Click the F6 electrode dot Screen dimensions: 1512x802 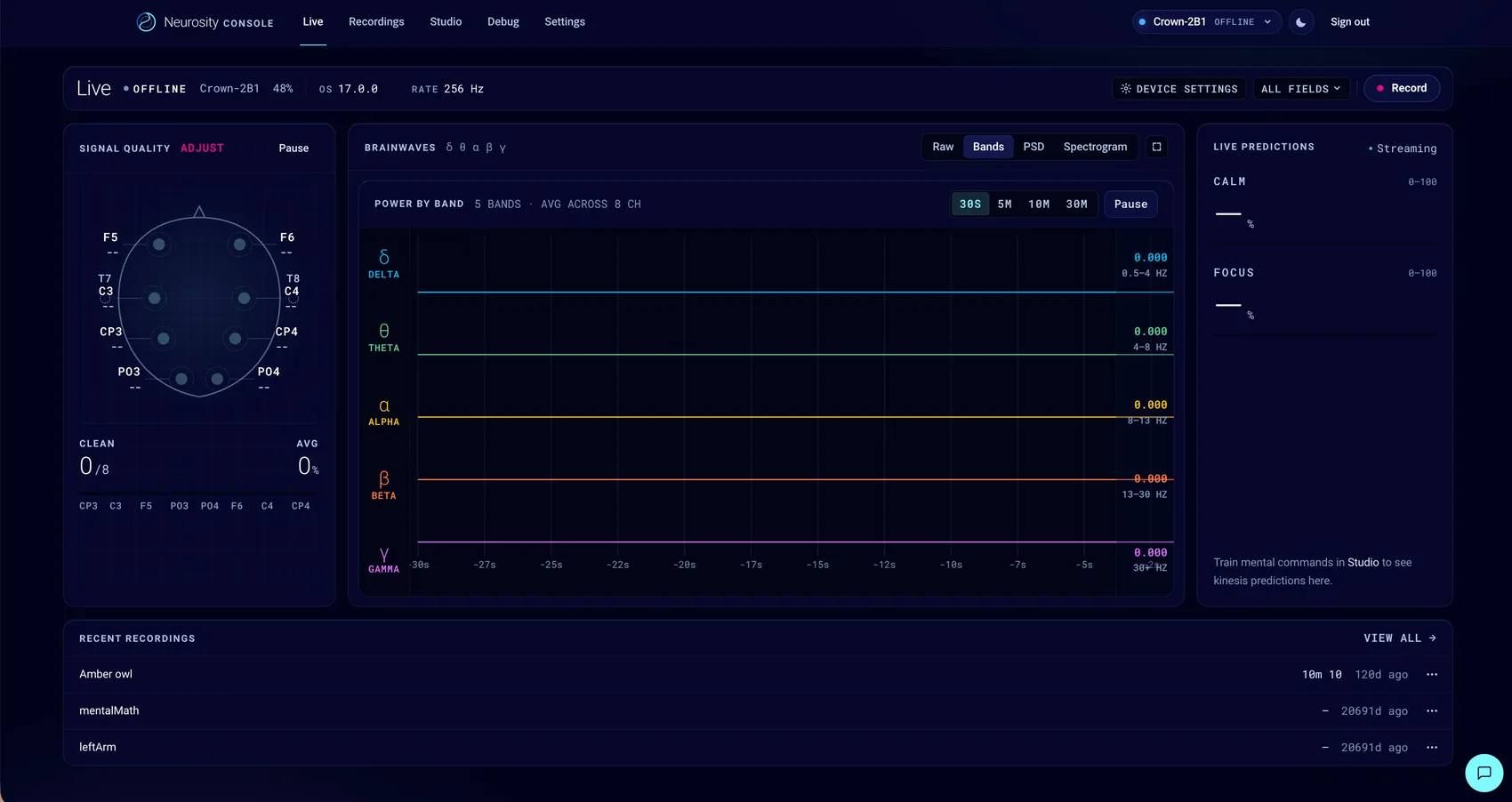click(x=239, y=245)
